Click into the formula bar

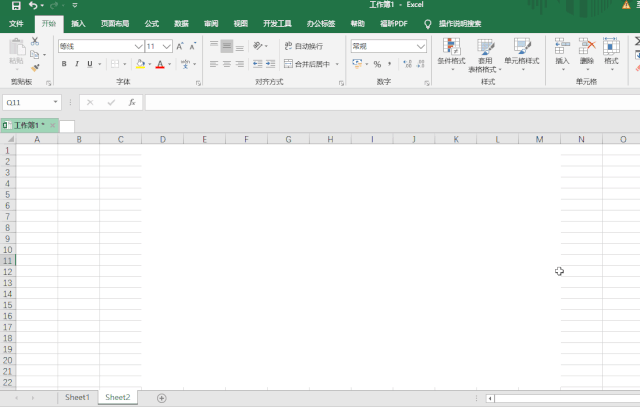392,102
